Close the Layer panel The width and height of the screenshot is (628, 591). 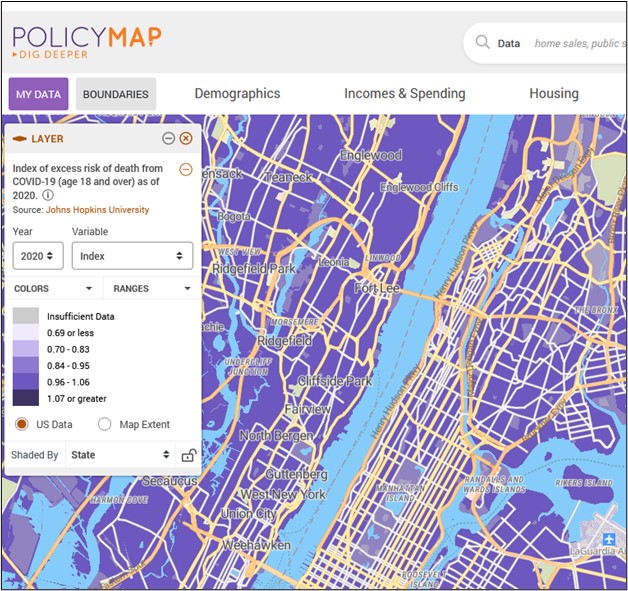coord(186,139)
